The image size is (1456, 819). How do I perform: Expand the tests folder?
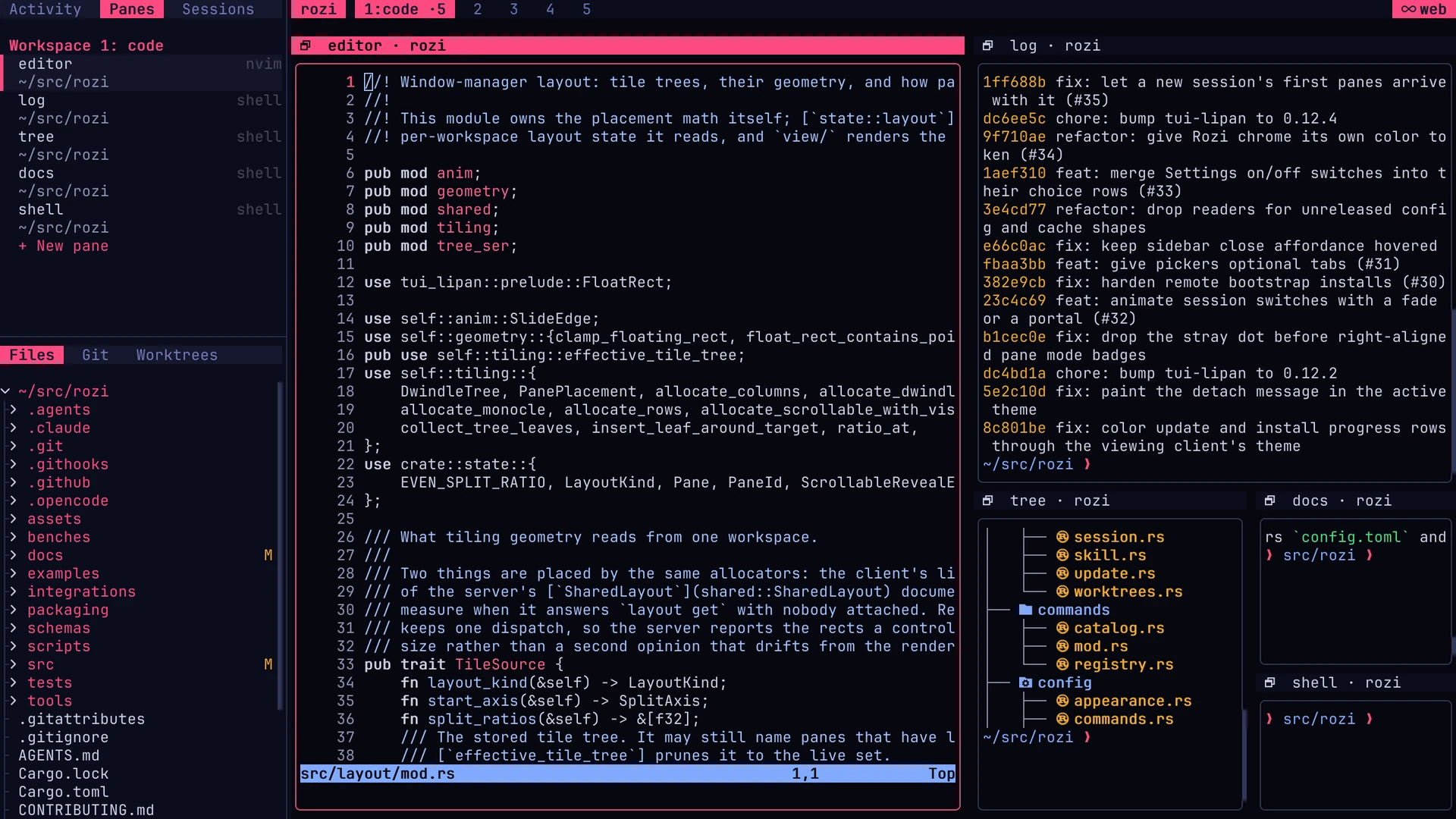tap(13, 682)
